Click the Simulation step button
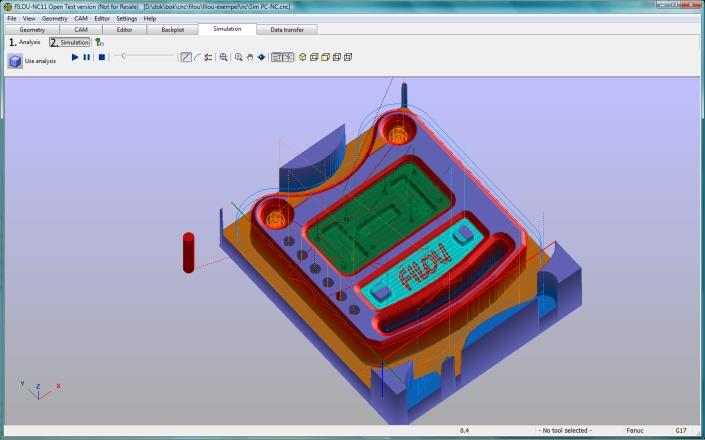The height and width of the screenshot is (440, 705). (70, 42)
